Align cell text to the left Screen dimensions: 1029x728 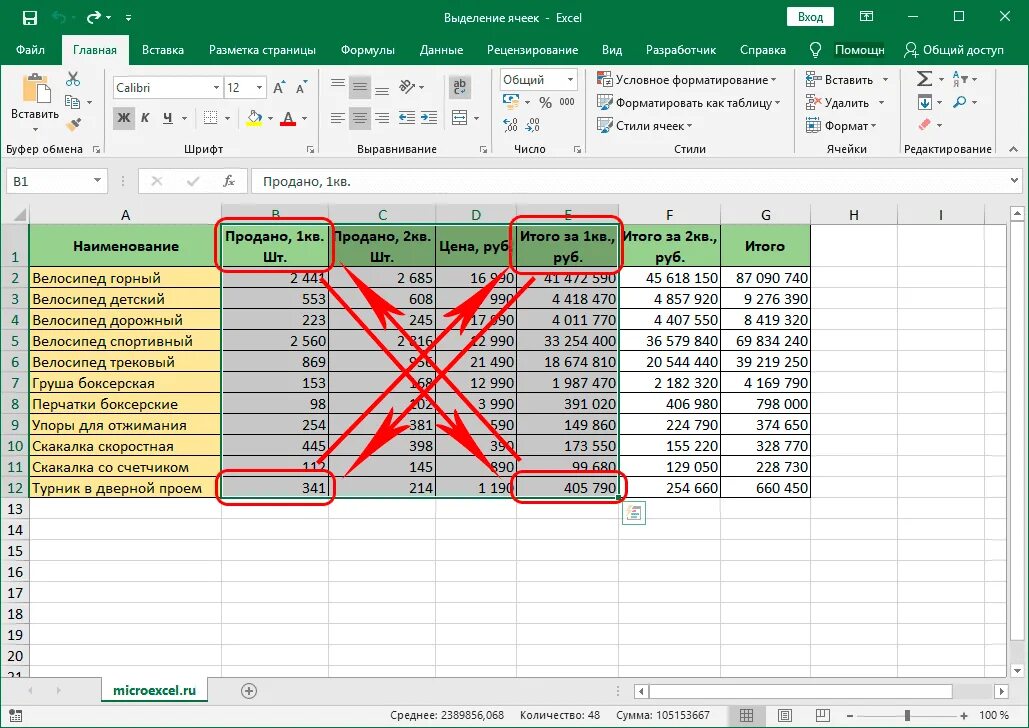[338, 118]
